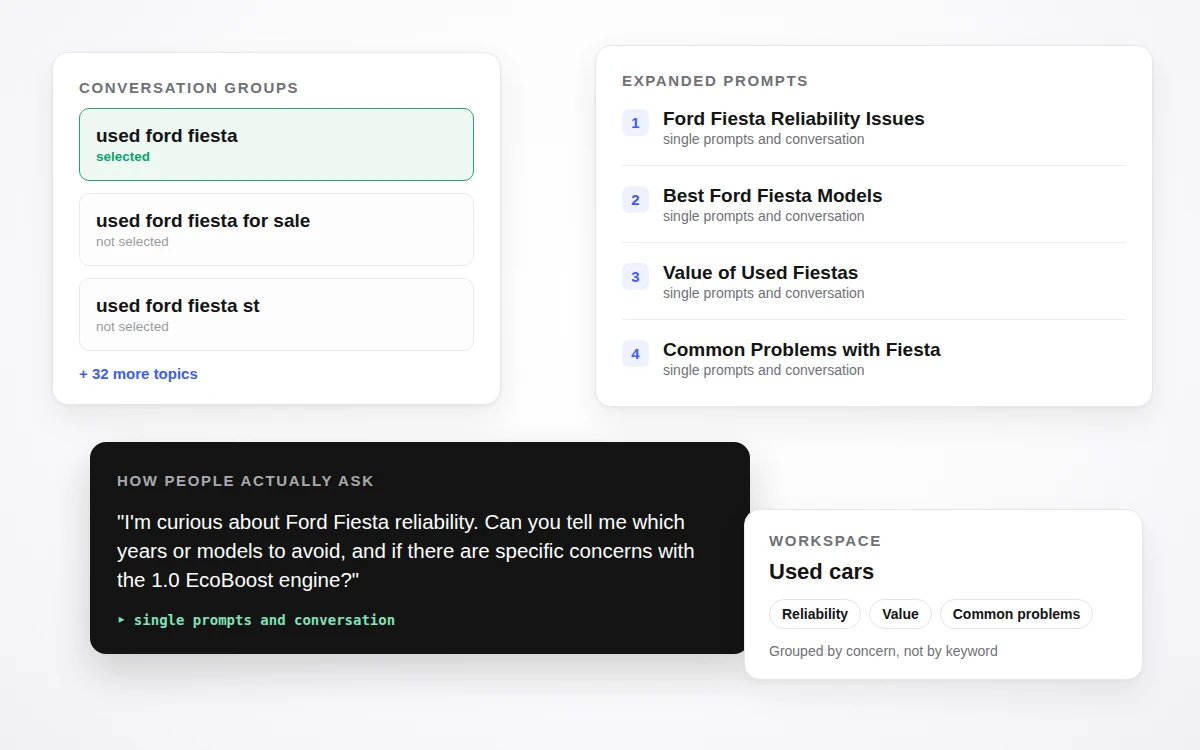Viewport: 1200px width, 750px height.
Task: Click the "How People Actually Ask" heading
Action: point(245,481)
